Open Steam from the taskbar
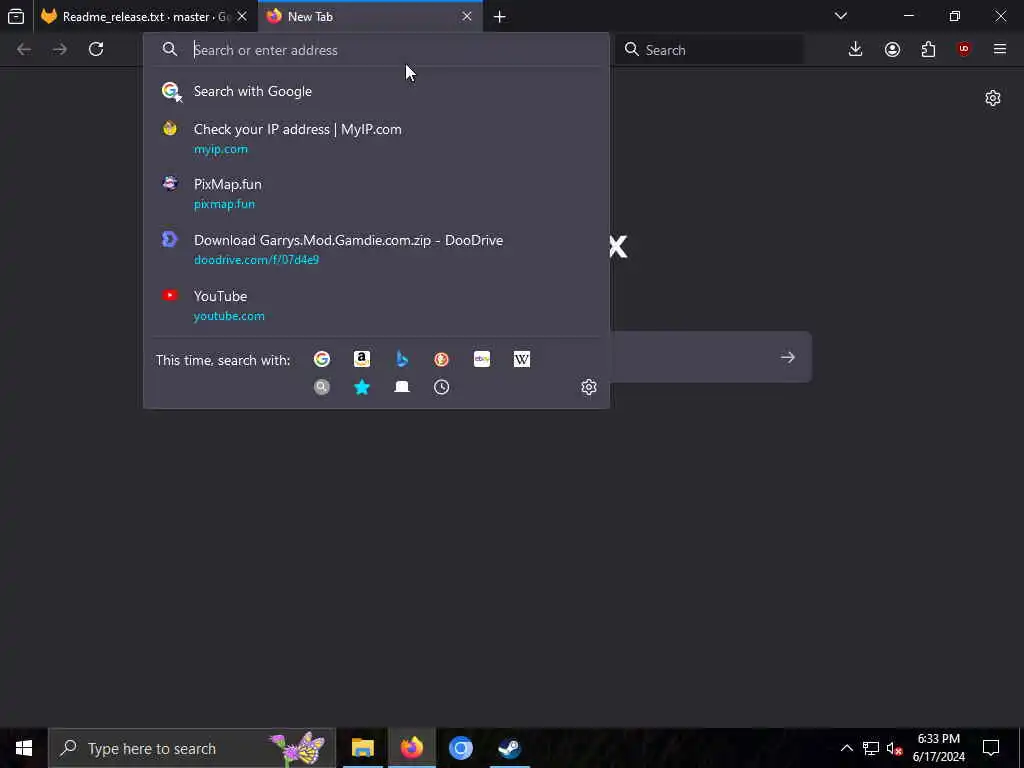Screen dimensions: 1024x768 coord(509,748)
